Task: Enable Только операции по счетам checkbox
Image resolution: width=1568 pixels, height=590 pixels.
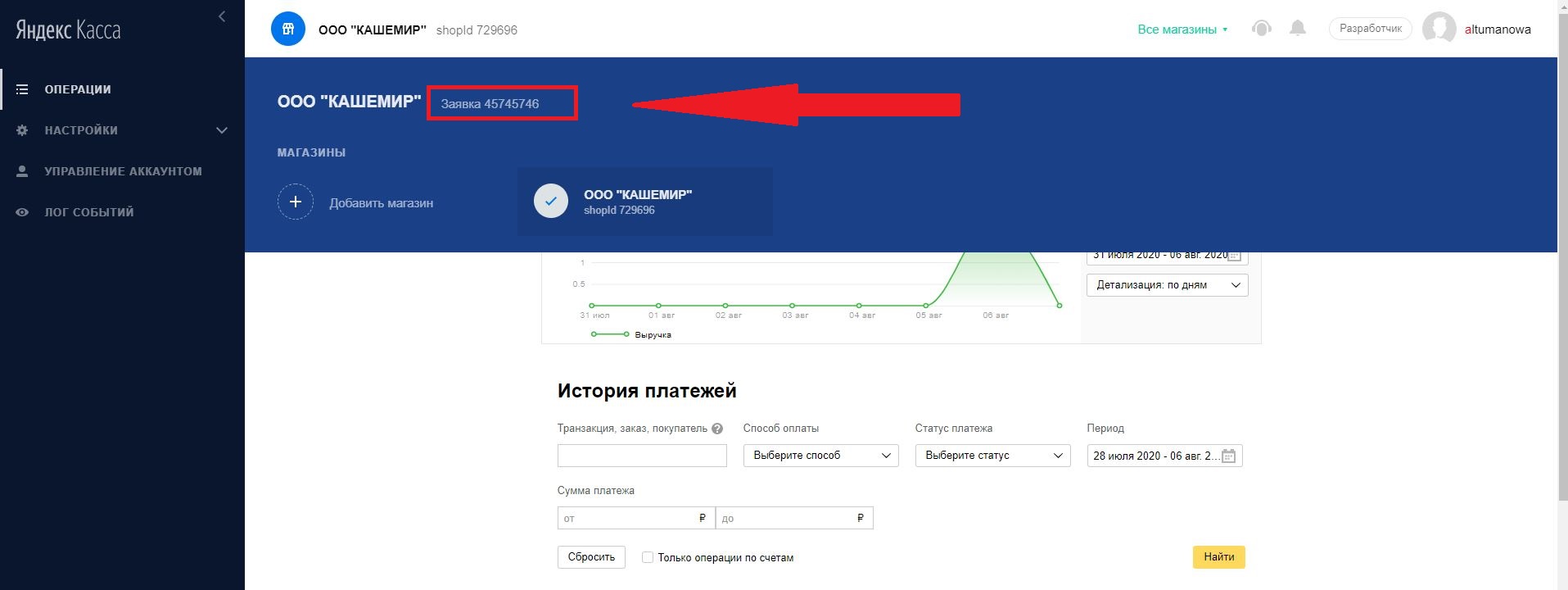Action: [x=648, y=557]
